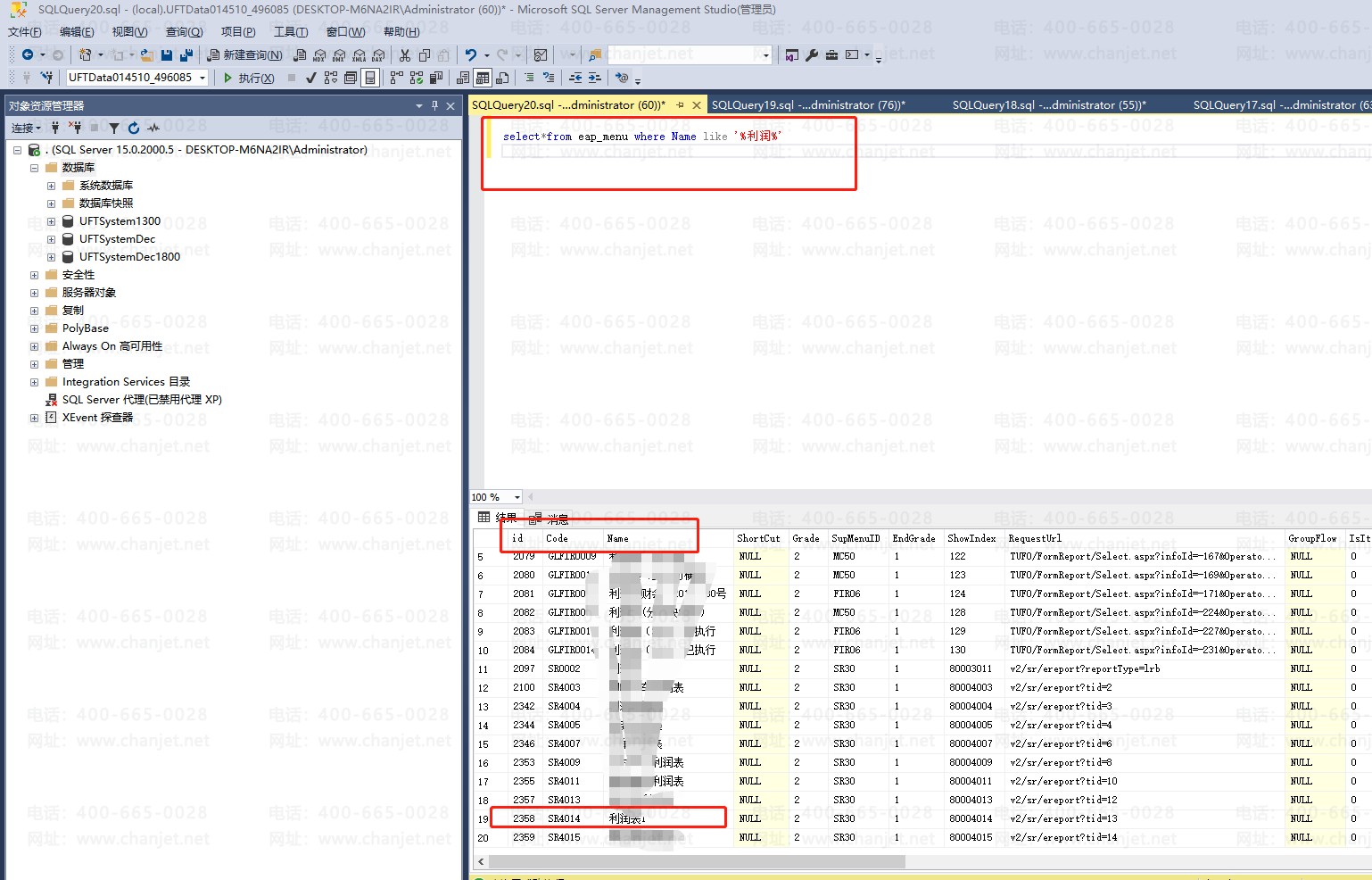
Task: Switch to the SQLQuery19.sql tab
Action: (807, 105)
